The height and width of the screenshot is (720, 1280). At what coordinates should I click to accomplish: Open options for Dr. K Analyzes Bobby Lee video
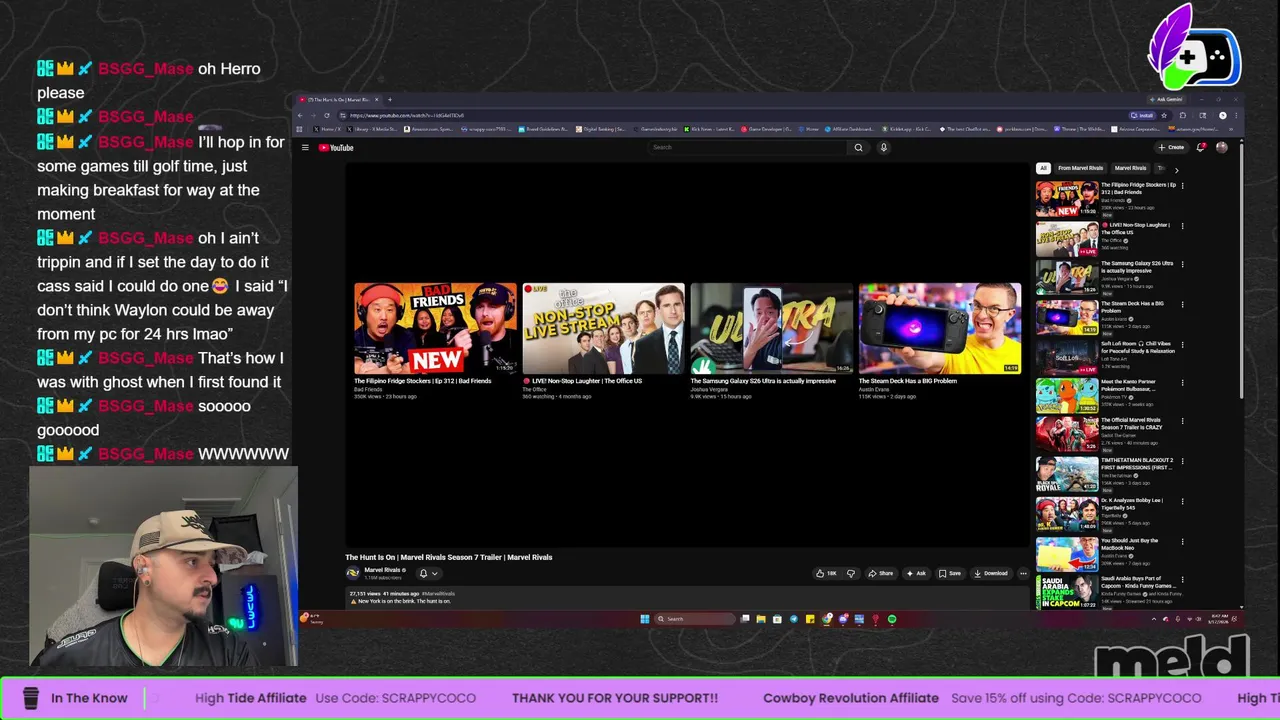[x=1182, y=501]
